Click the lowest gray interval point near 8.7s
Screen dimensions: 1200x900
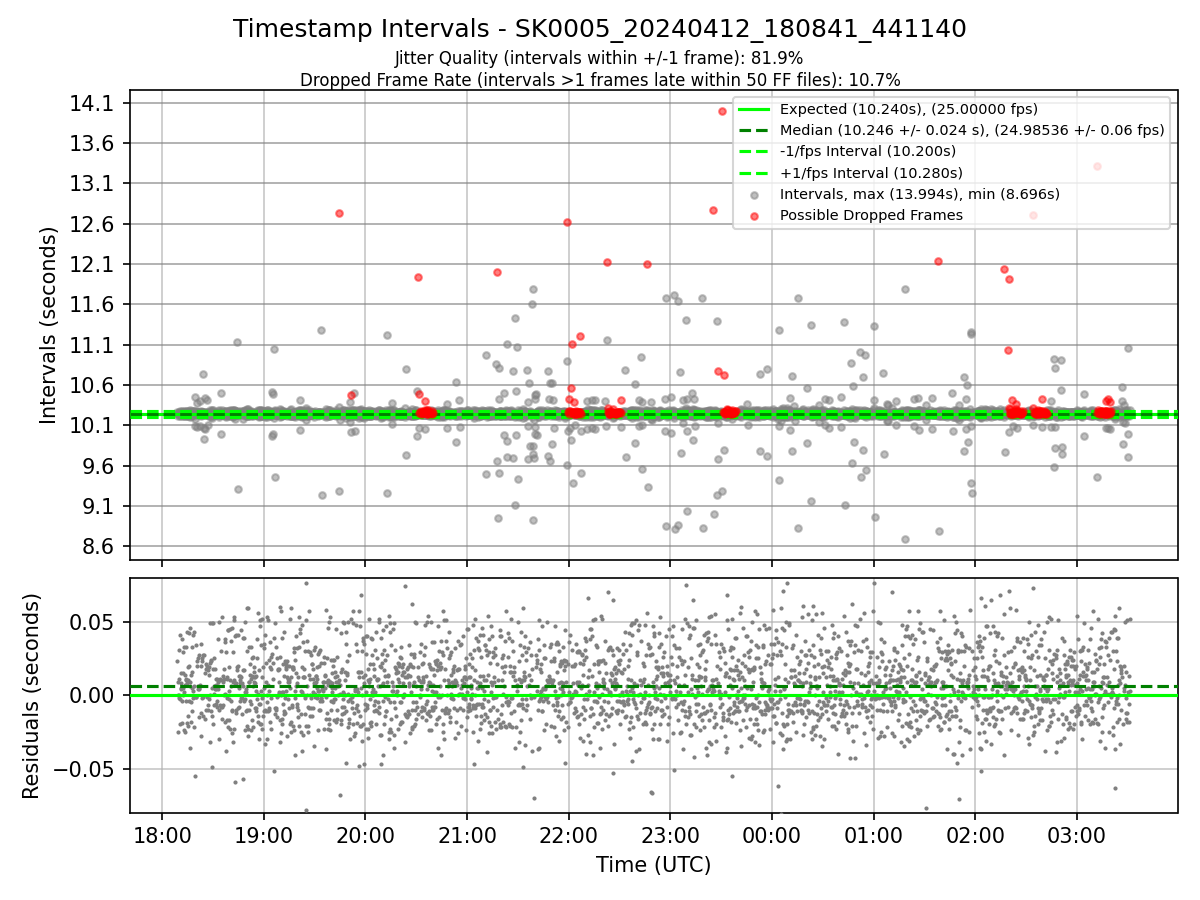click(905, 539)
